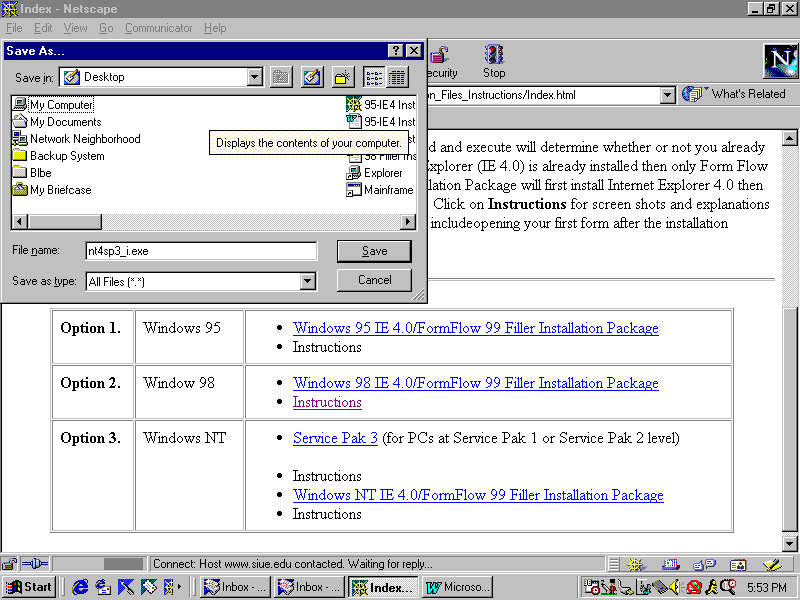Click the file list horizontal scrollbar right arrow
Screen dimensions: 800x600
[408, 222]
